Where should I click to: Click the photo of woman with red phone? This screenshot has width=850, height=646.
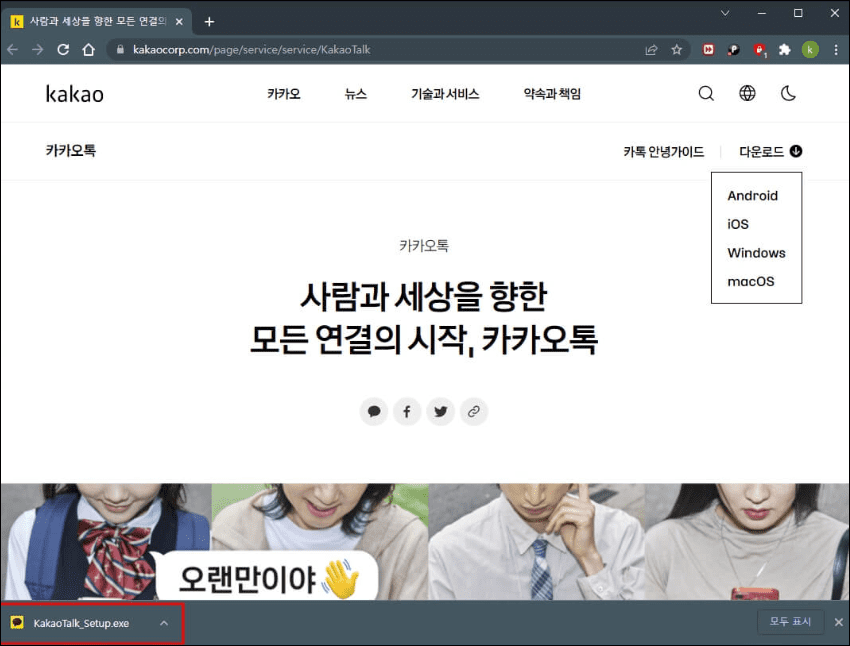point(747,542)
